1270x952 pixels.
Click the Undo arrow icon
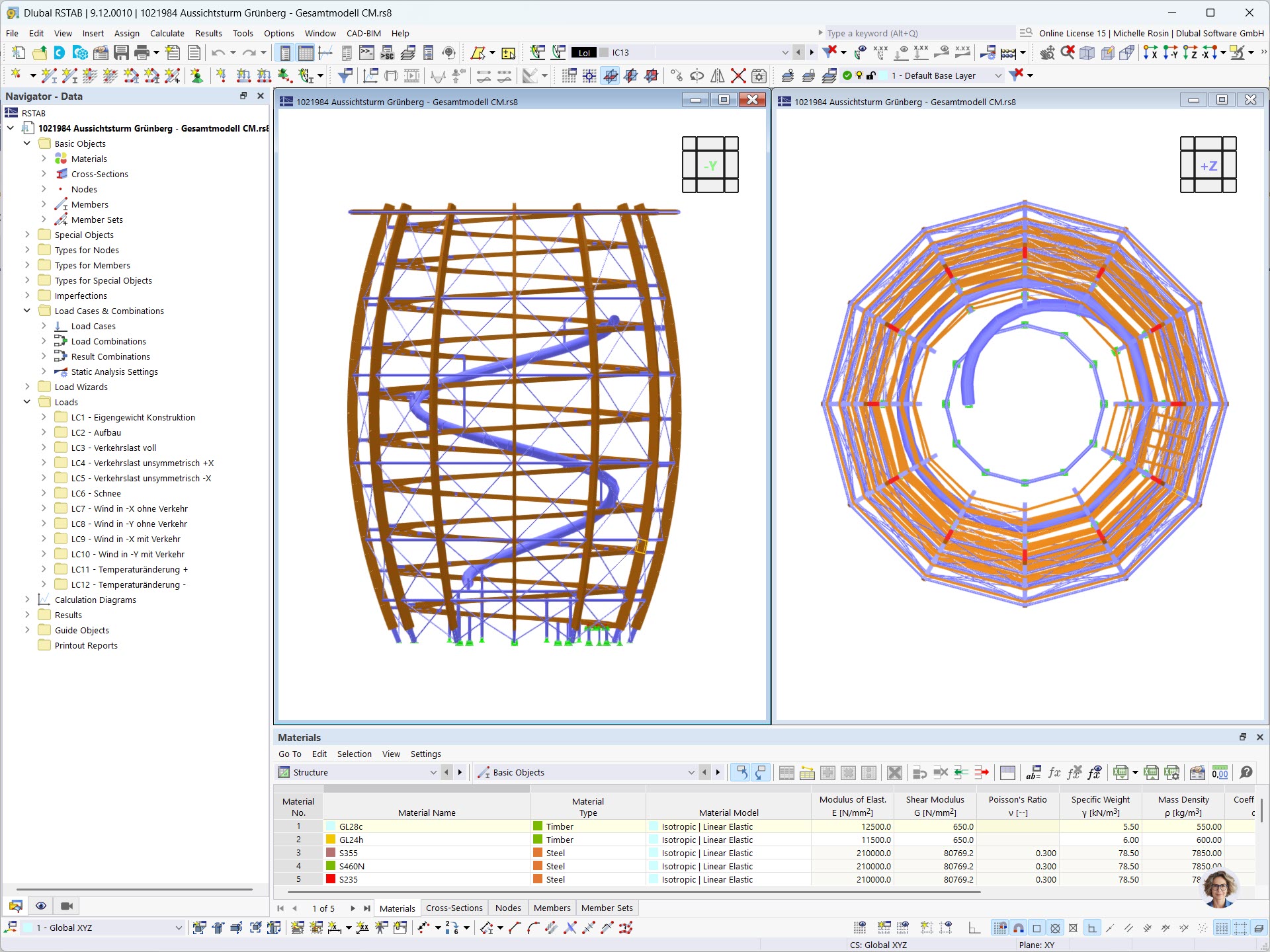(x=218, y=53)
